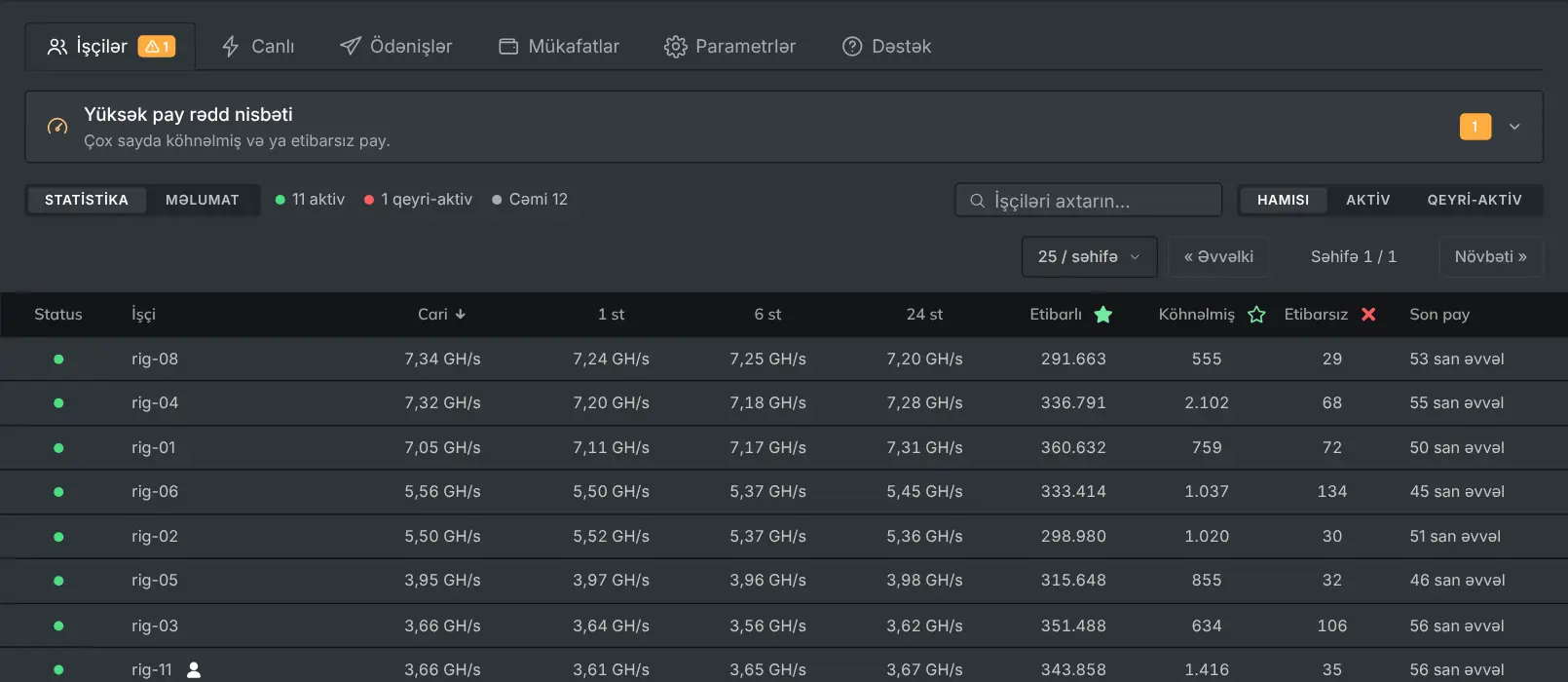
Task: Click rig-04 stale shares 2.102
Action: (1207, 403)
